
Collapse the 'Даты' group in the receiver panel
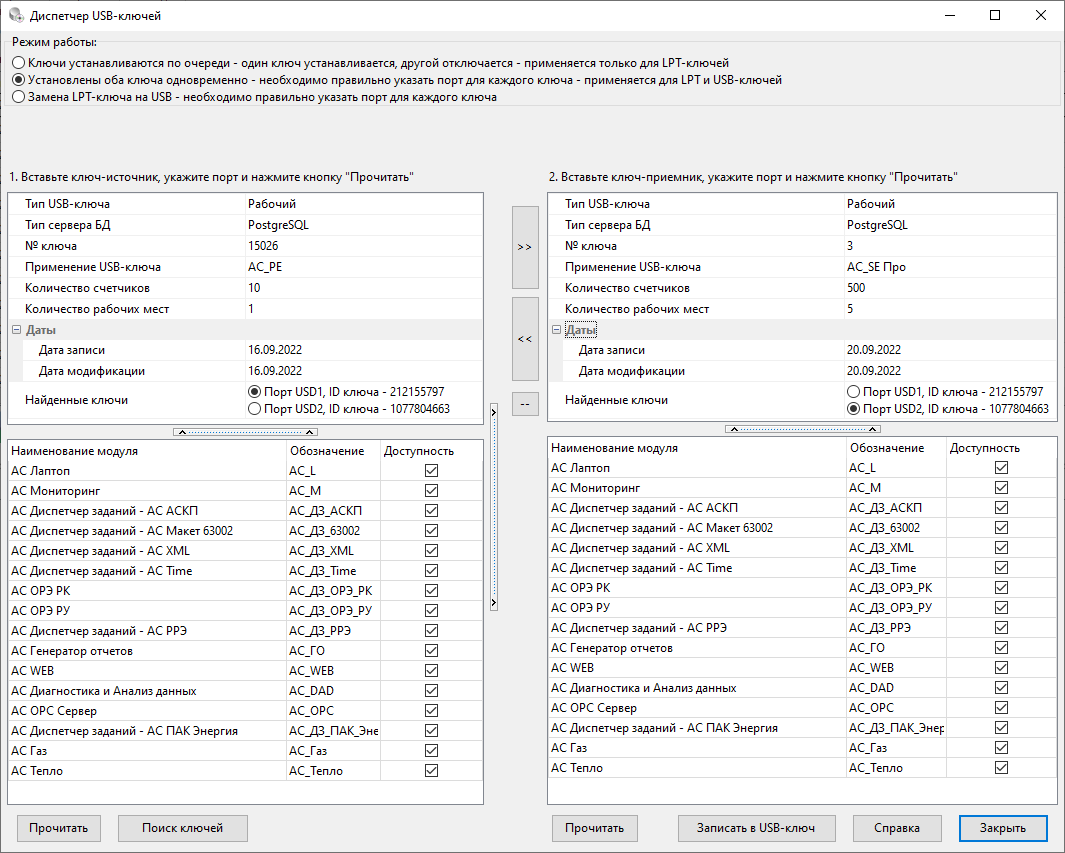[x=557, y=330]
